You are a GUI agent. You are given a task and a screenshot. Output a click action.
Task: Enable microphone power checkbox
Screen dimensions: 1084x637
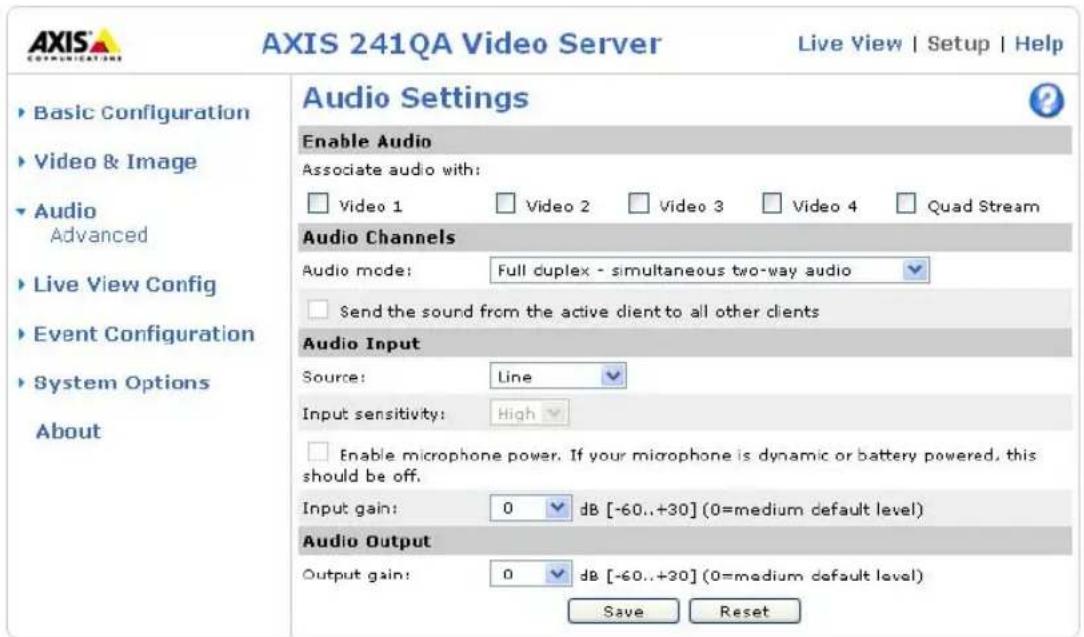(x=318, y=452)
